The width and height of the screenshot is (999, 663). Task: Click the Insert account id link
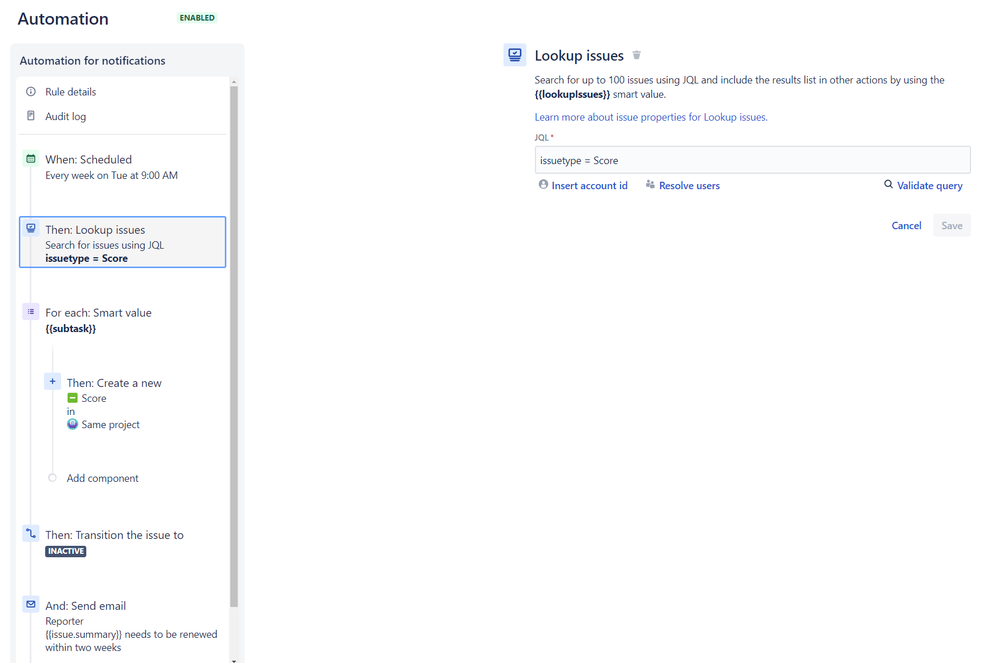tap(589, 185)
